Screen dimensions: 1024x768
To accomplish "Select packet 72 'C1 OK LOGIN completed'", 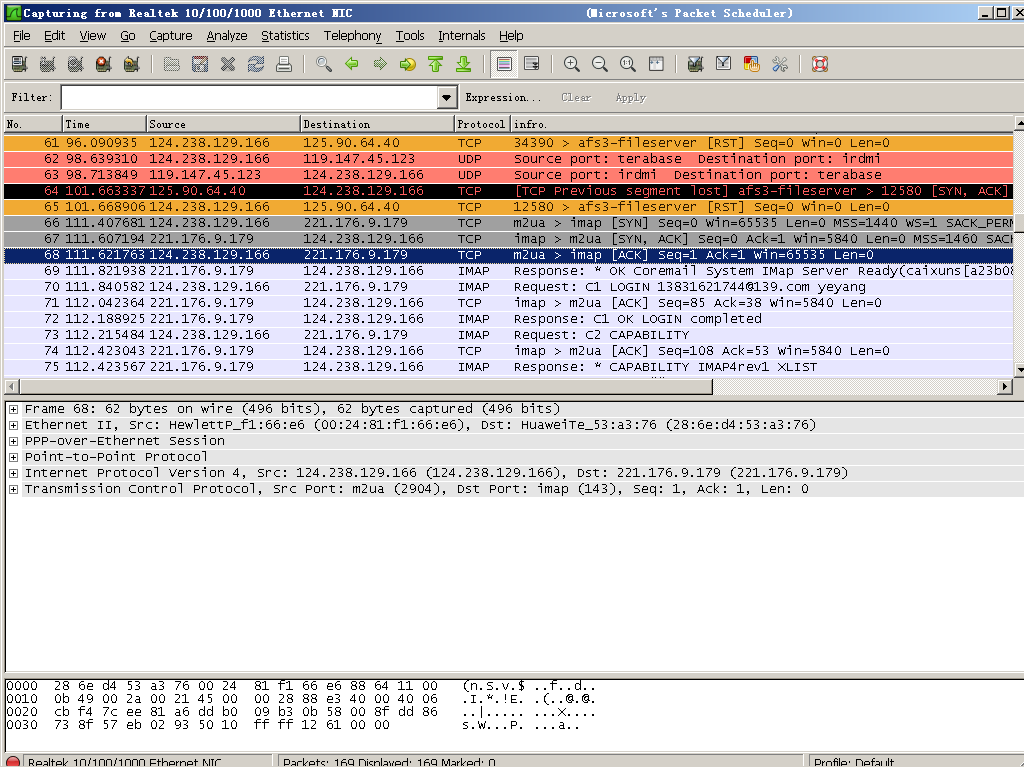I will pyautogui.click(x=509, y=319).
